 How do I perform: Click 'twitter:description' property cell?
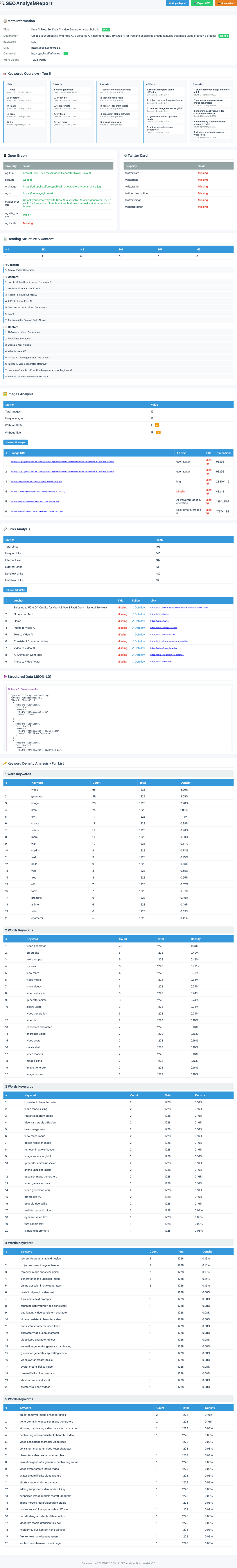[x=136, y=194]
